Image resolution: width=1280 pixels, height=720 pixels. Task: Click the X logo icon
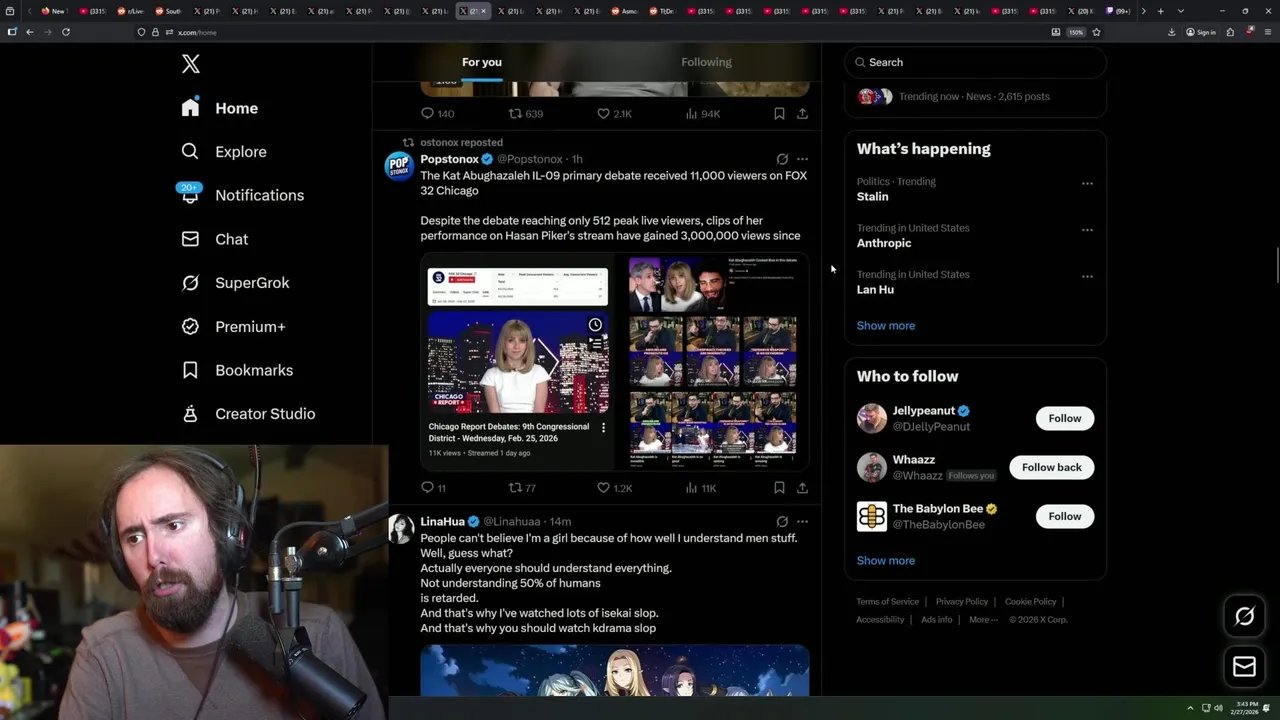(x=191, y=65)
